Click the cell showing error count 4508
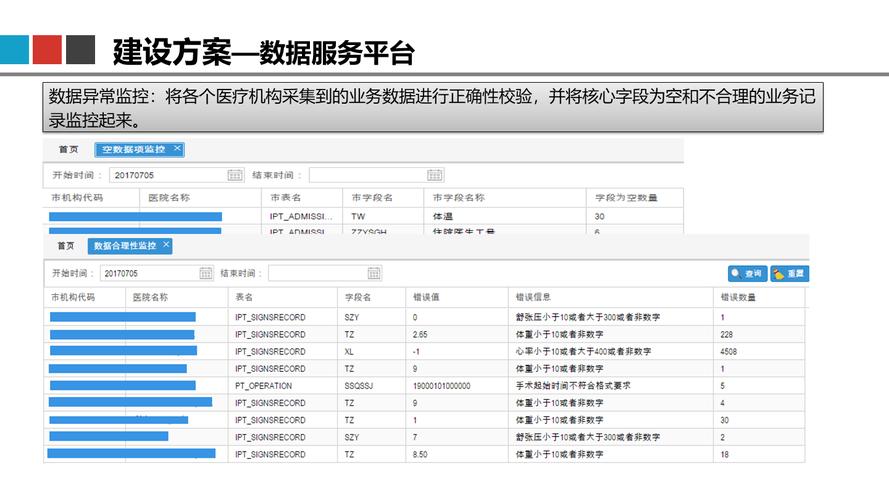This screenshot has height=500, width=889. point(732,351)
